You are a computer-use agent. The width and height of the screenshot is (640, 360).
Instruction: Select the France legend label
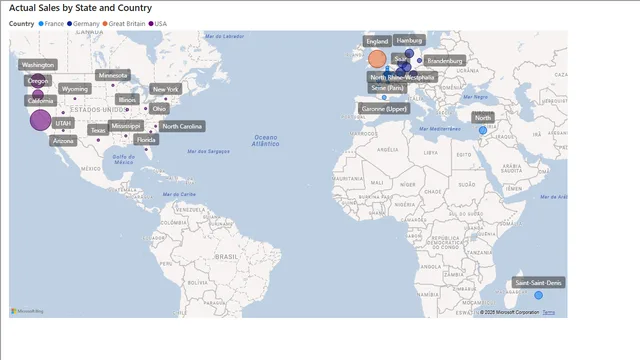pos(54,24)
